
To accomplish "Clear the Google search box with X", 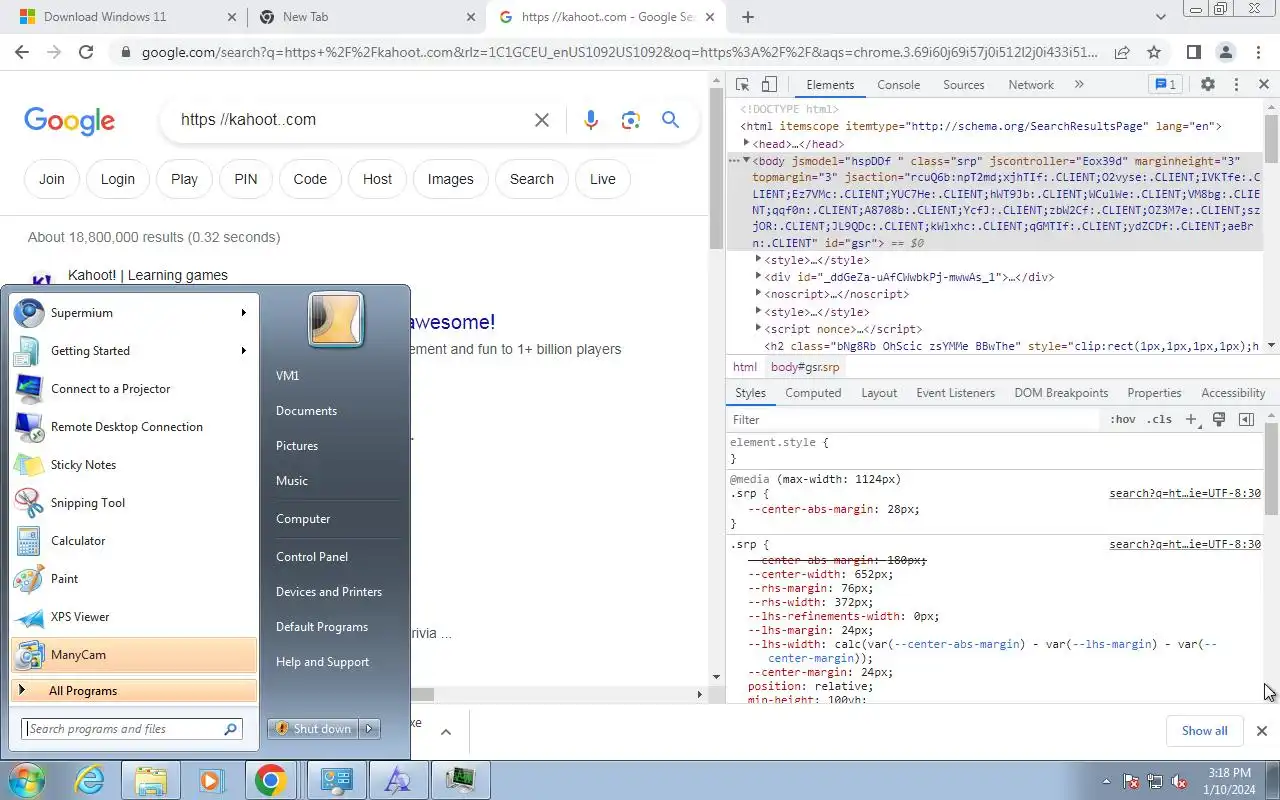I will click(x=542, y=120).
